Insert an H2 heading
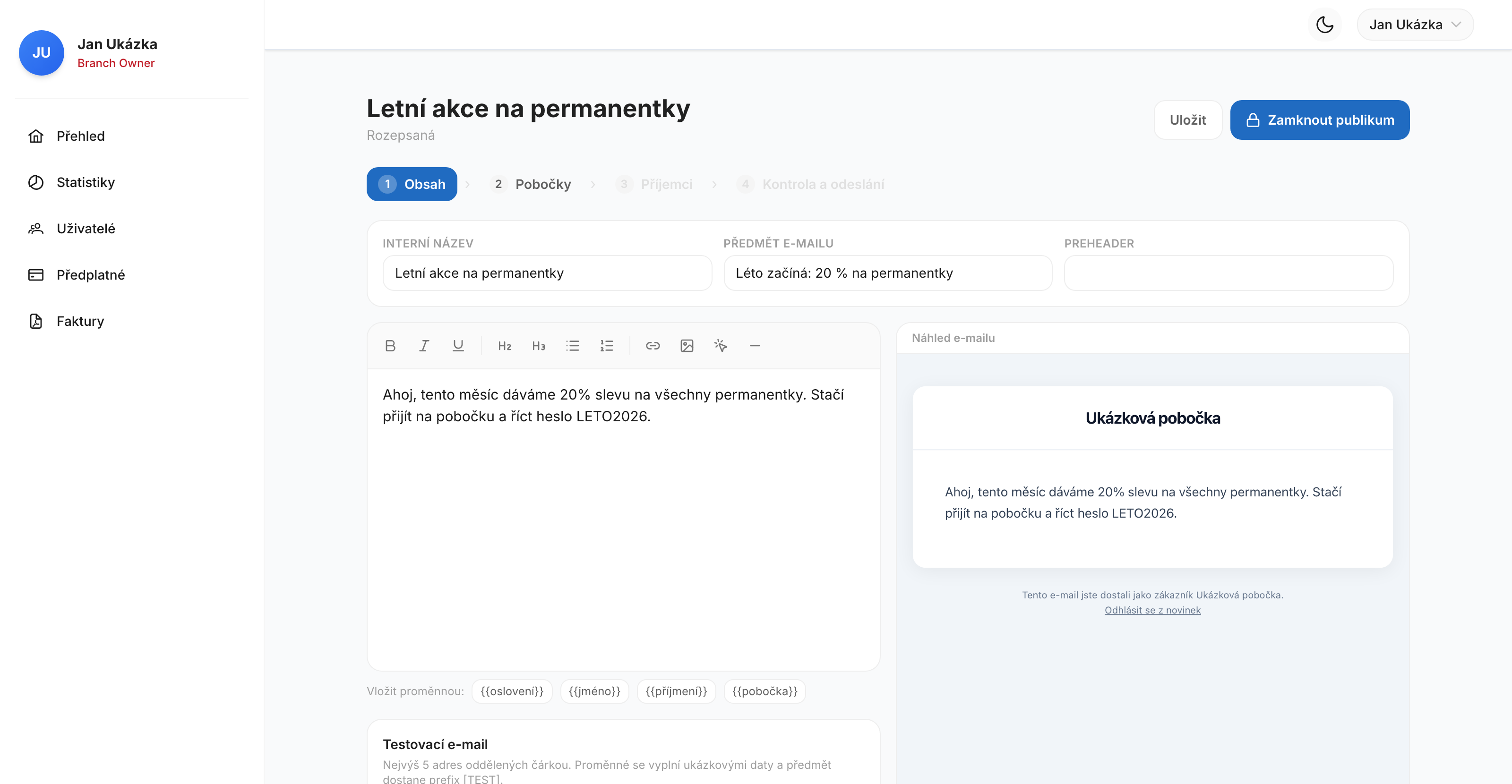 tap(504, 346)
